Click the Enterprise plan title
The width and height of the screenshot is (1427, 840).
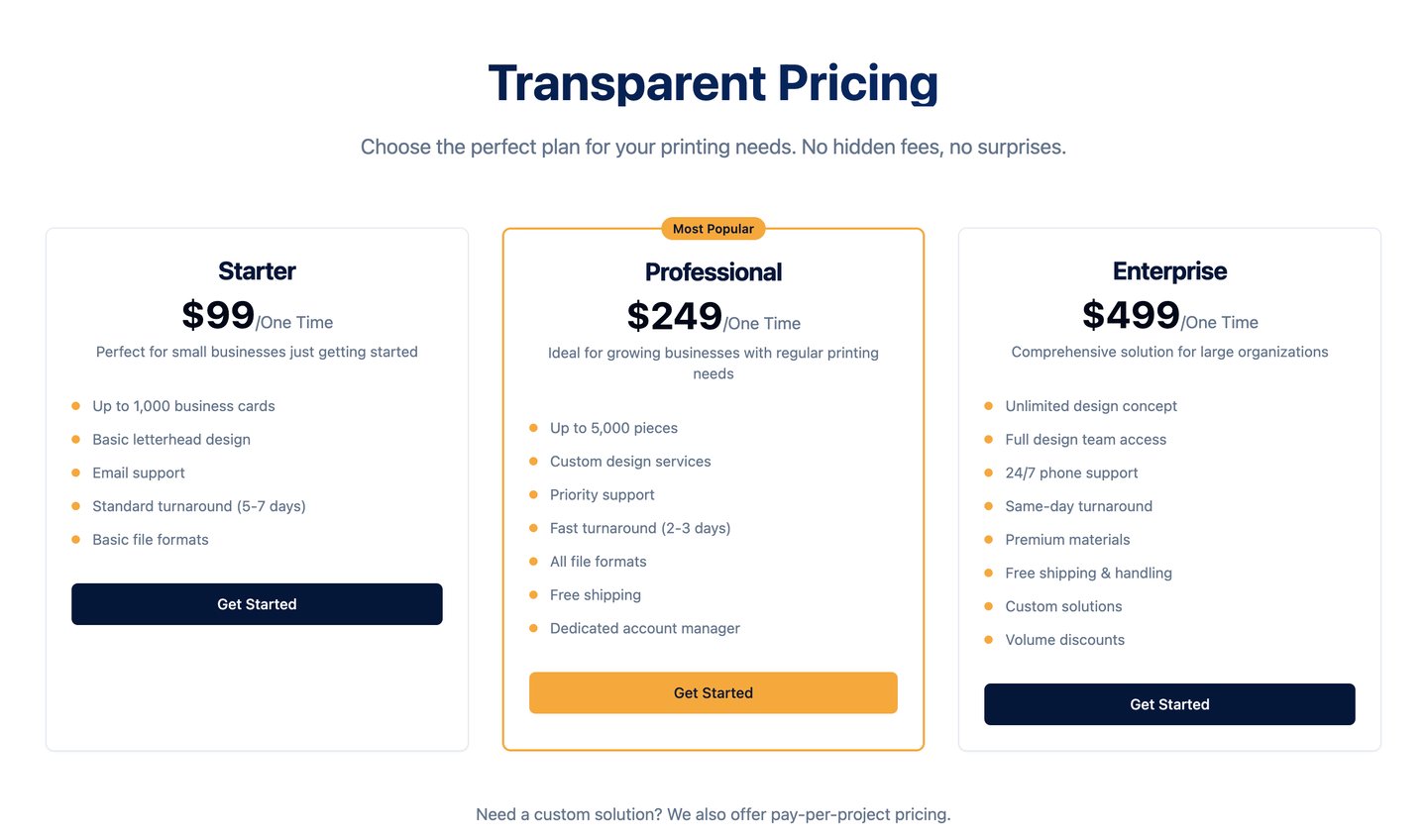(1169, 271)
